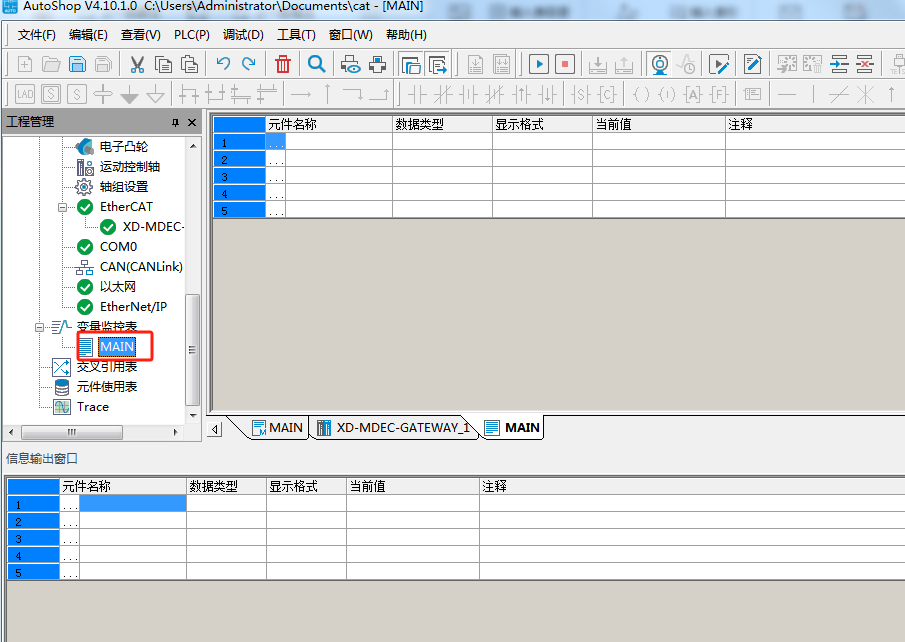Toggle monitoring with the webcam-like icon
Image resolution: width=905 pixels, height=642 pixels.
659,64
